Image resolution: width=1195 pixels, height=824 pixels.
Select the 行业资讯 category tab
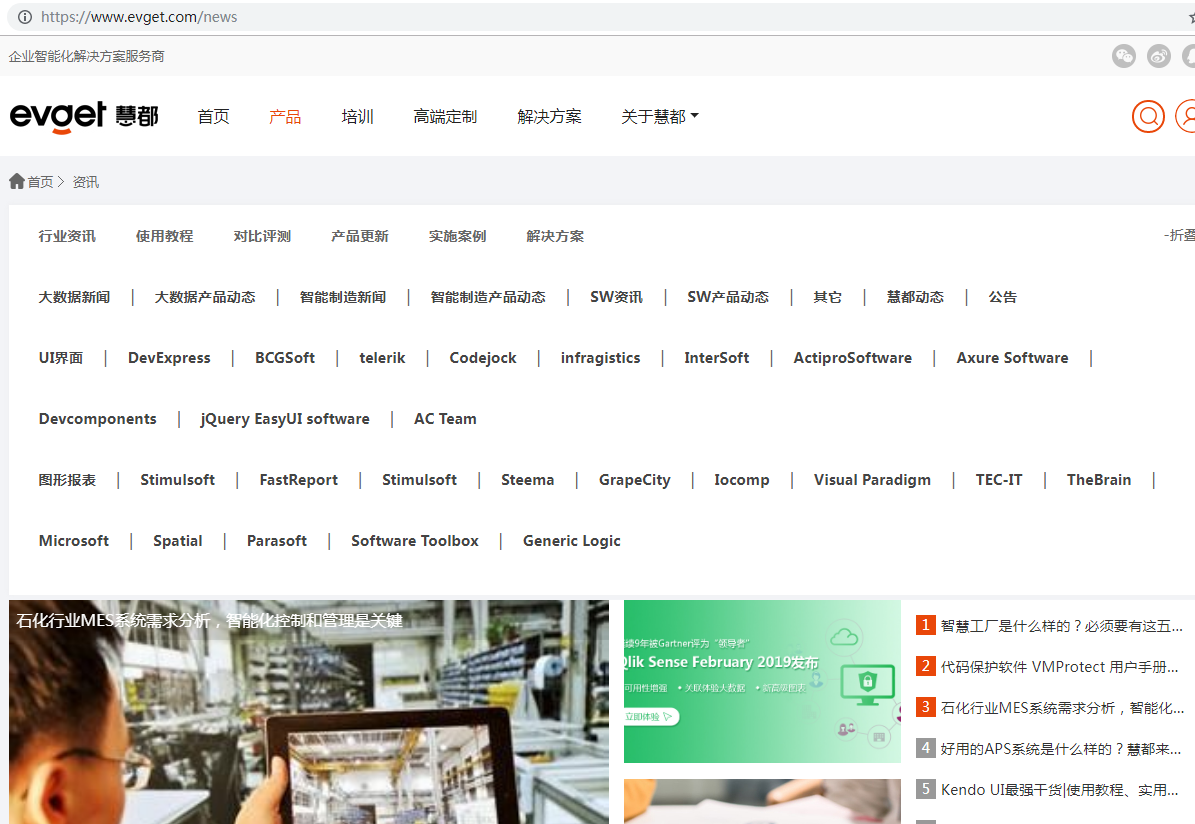tap(67, 237)
